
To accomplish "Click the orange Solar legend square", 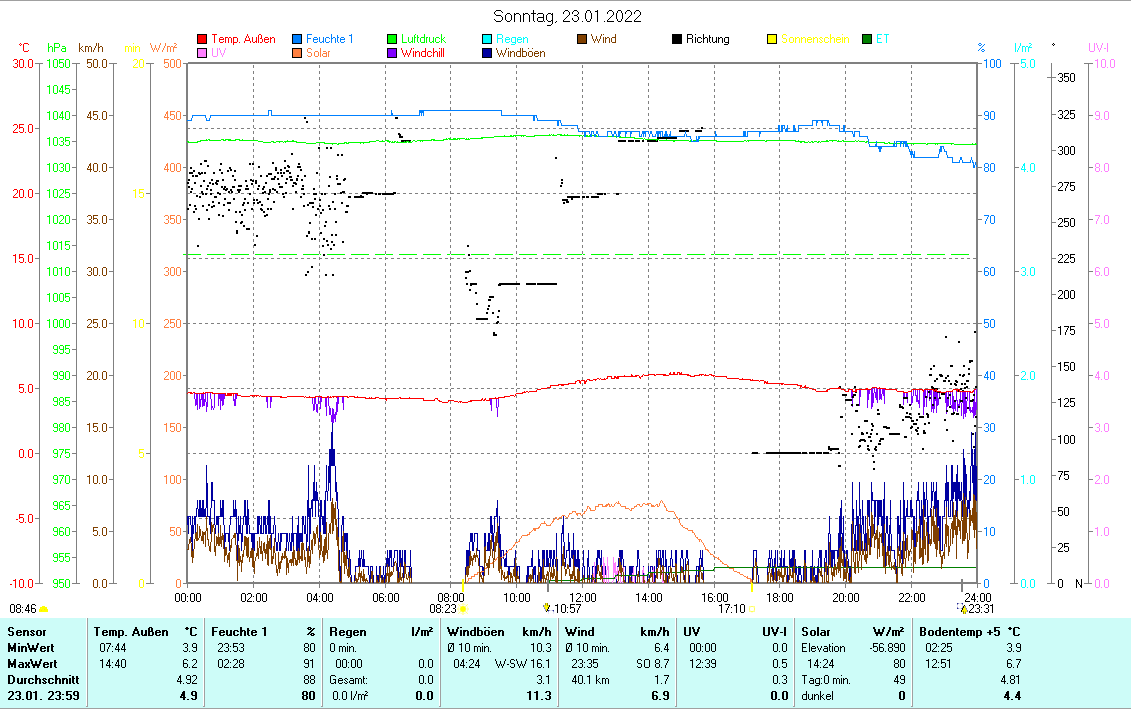I will point(297,54).
